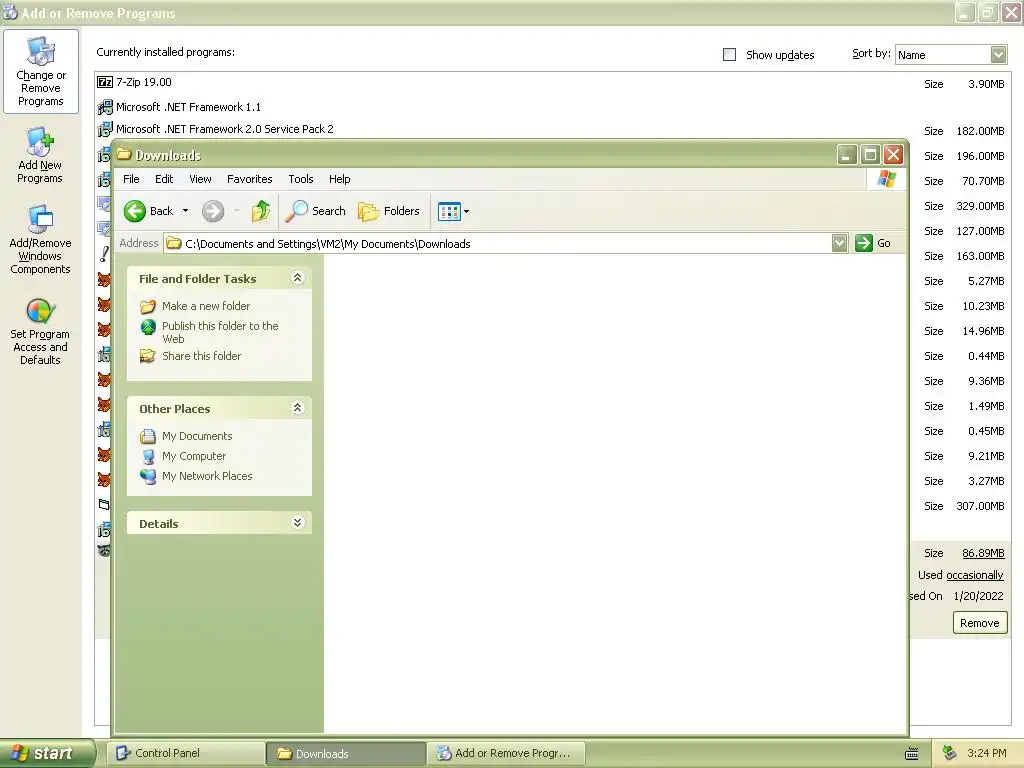Select the 7-Zip 19.00 entry
Viewport: 1024px width, 768px height.
click(x=552, y=82)
